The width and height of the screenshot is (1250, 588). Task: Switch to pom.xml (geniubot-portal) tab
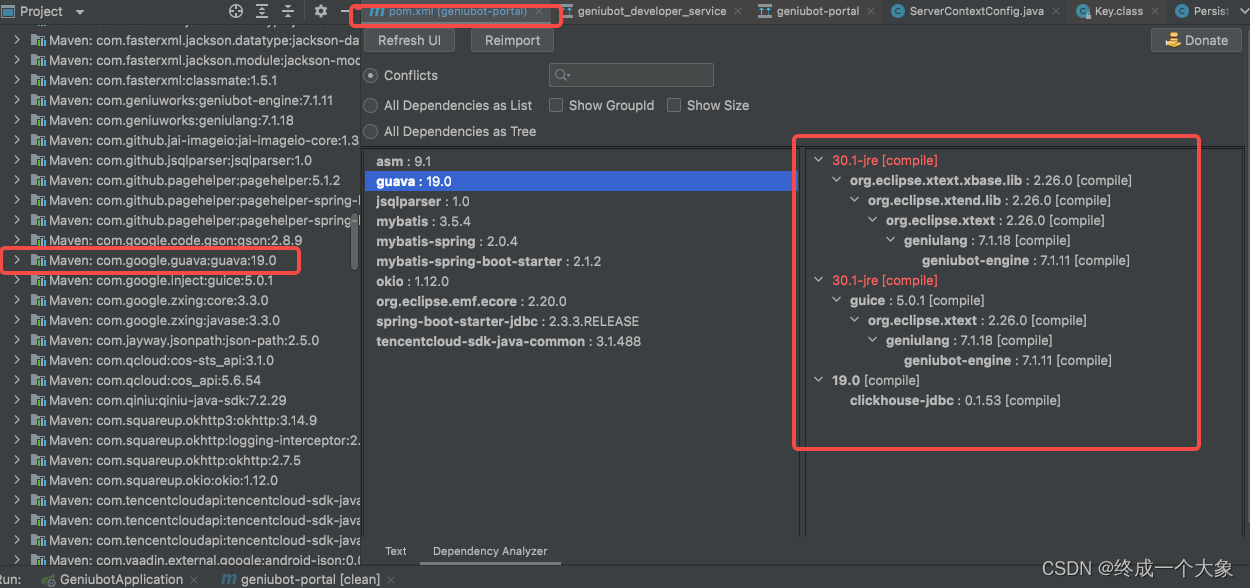click(x=458, y=12)
